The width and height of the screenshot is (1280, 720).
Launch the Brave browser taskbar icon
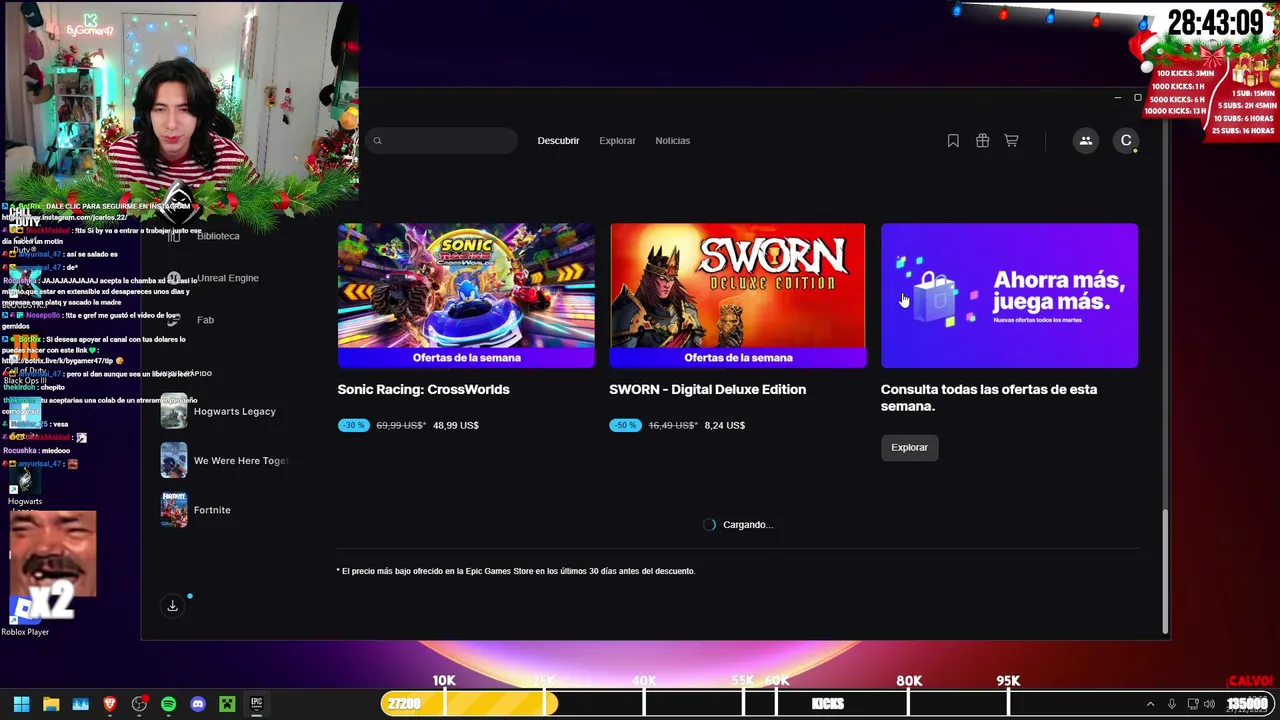(x=110, y=704)
